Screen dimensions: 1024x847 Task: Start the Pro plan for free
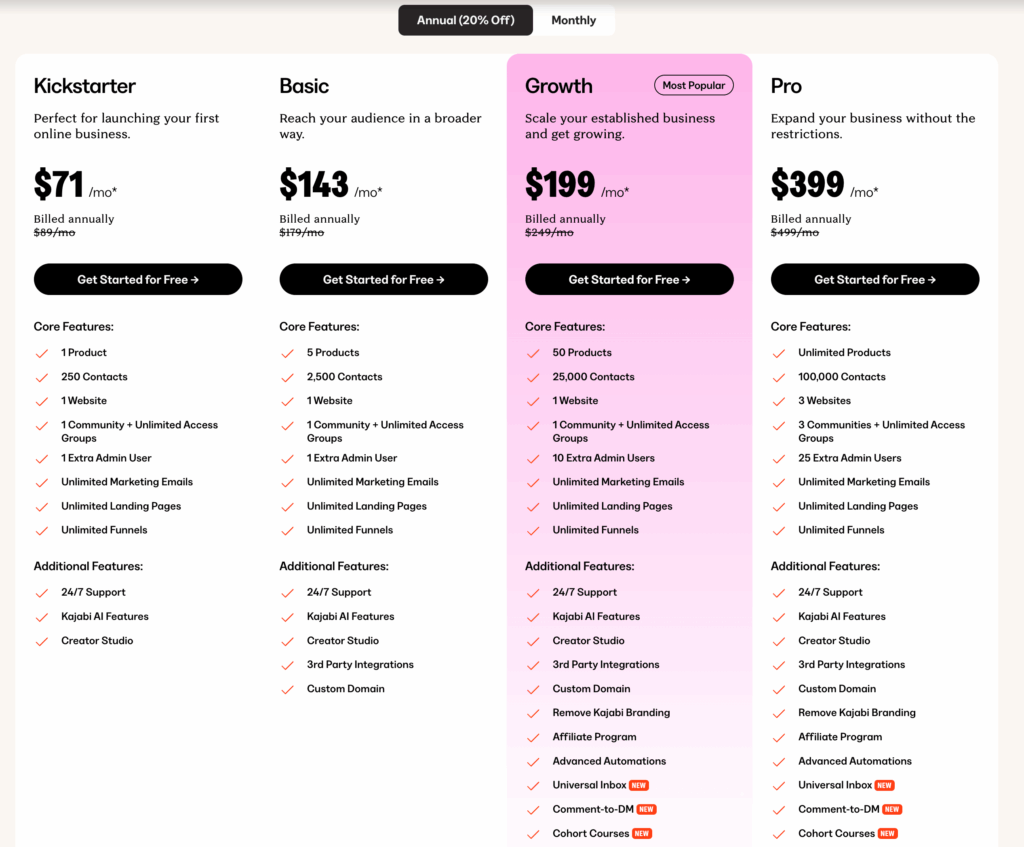[x=875, y=280]
